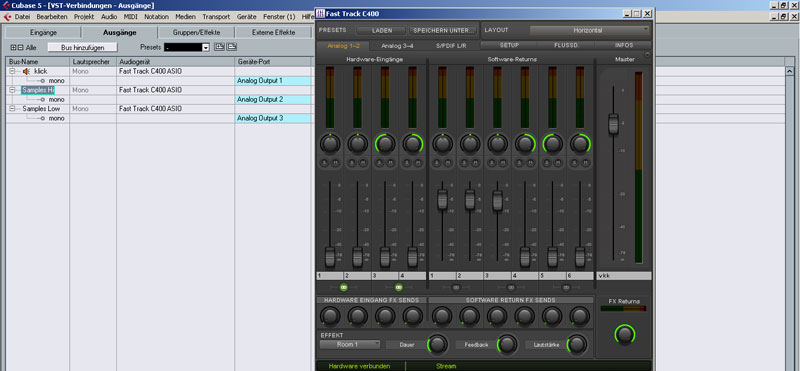Click the store preset icon next to Presets

point(219,47)
